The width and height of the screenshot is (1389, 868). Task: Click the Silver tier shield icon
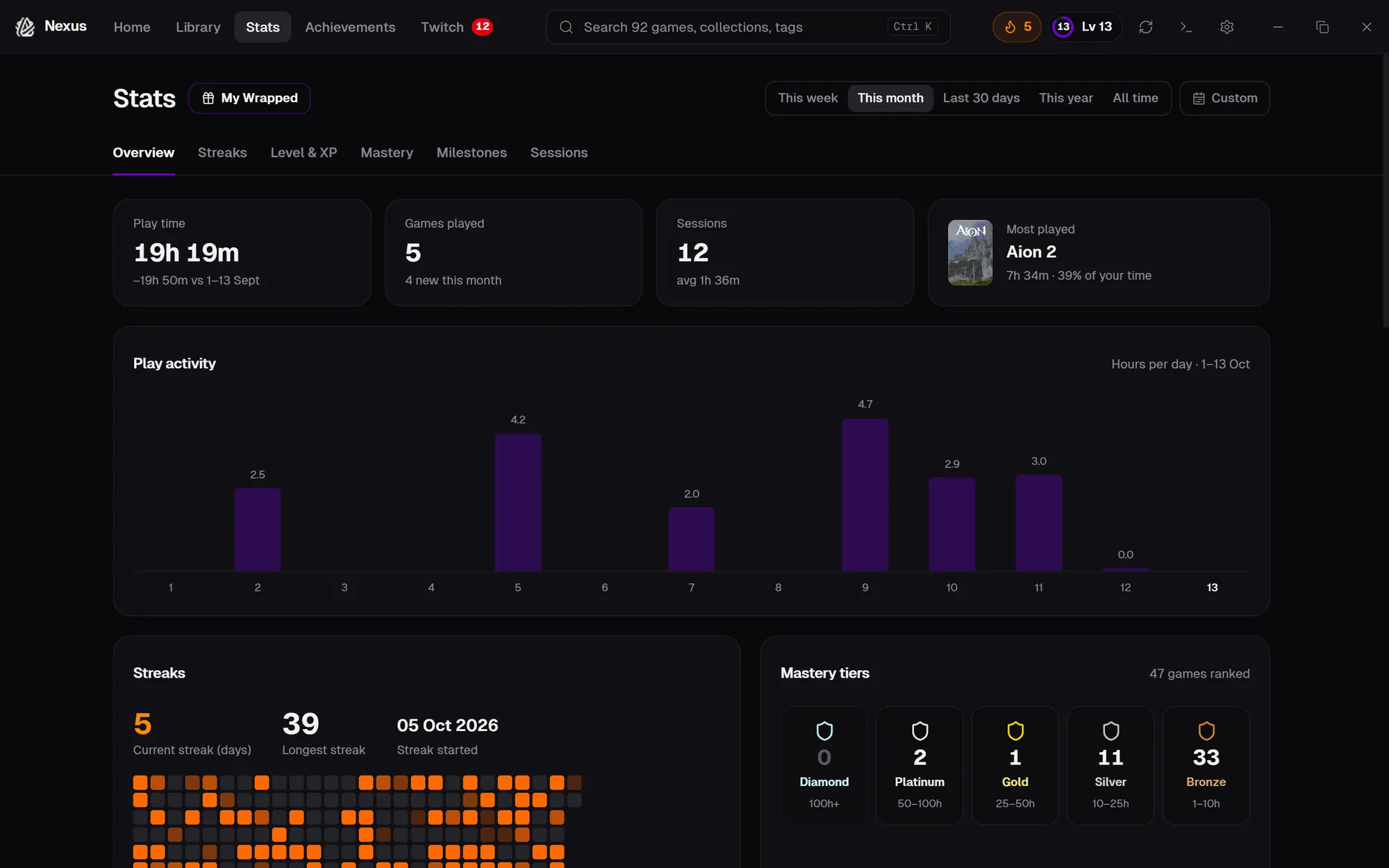point(1111,731)
